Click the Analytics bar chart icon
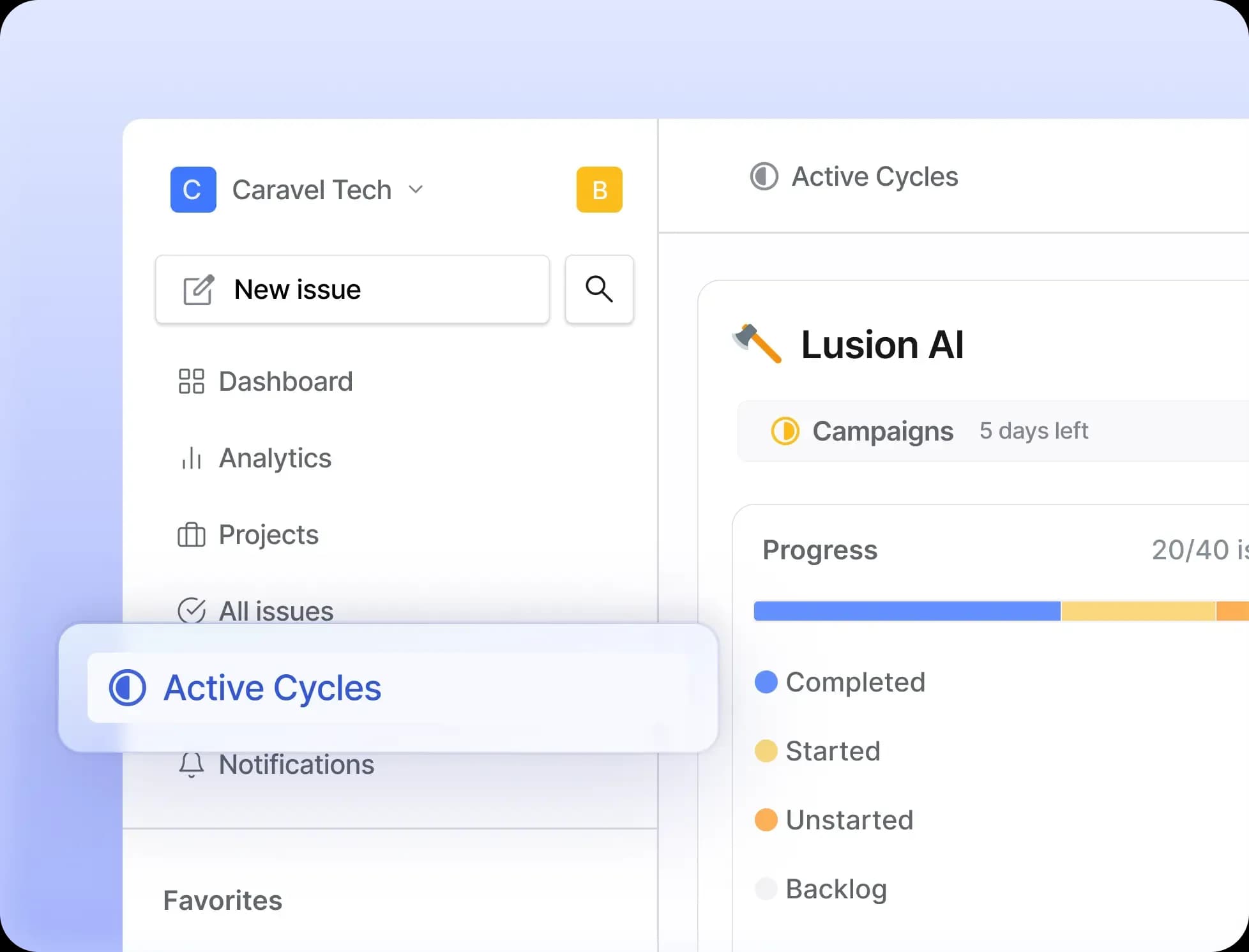Screen dimensions: 1249x952 pyautogui.click(x=191, y=458)
